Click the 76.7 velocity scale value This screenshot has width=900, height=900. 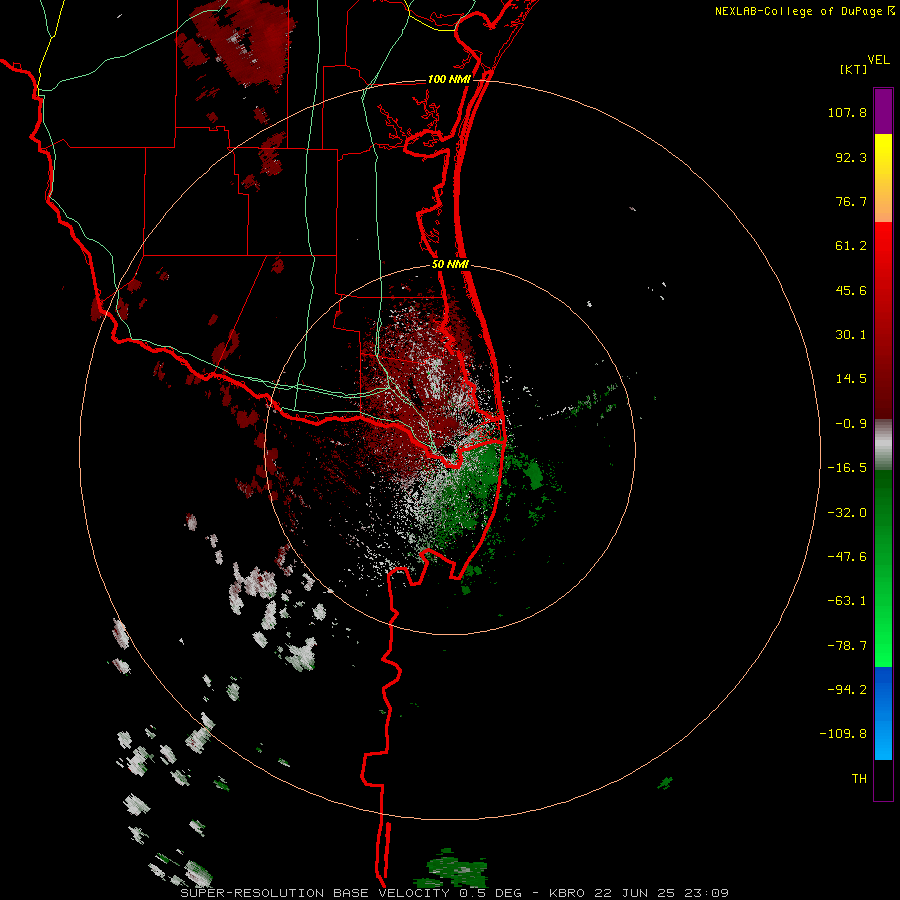(x=851, y=201)
